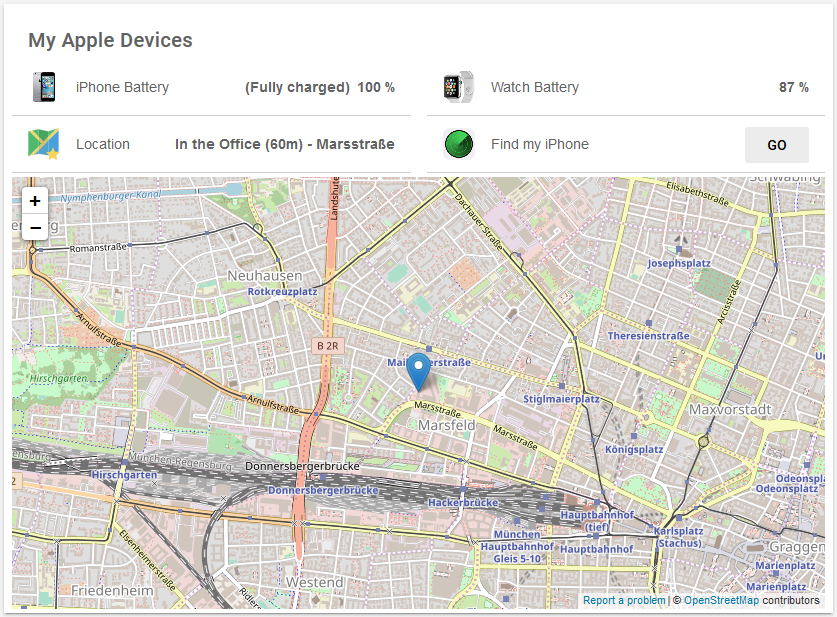Click the B 2R road shield
This screenshot has width=837, height=617.
coord(328,346)
